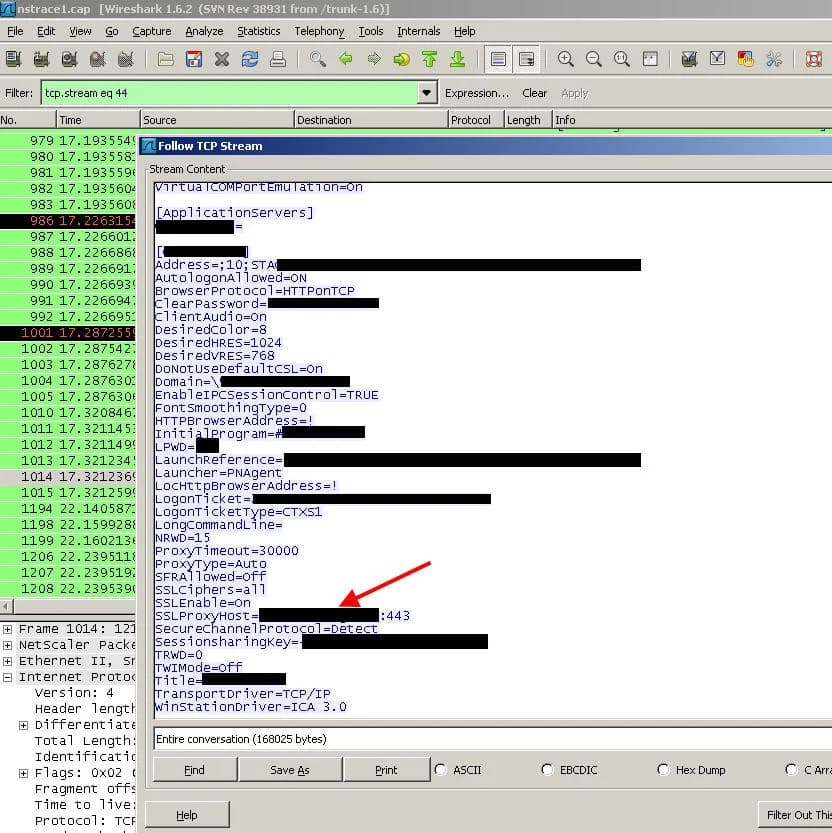Click the Find button in stream dialog

click(x=194, y=770)
